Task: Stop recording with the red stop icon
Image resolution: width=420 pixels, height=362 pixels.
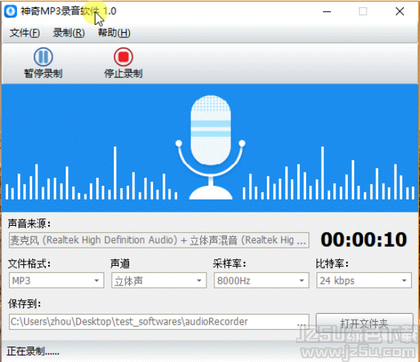Action: [x=123, y=57]
